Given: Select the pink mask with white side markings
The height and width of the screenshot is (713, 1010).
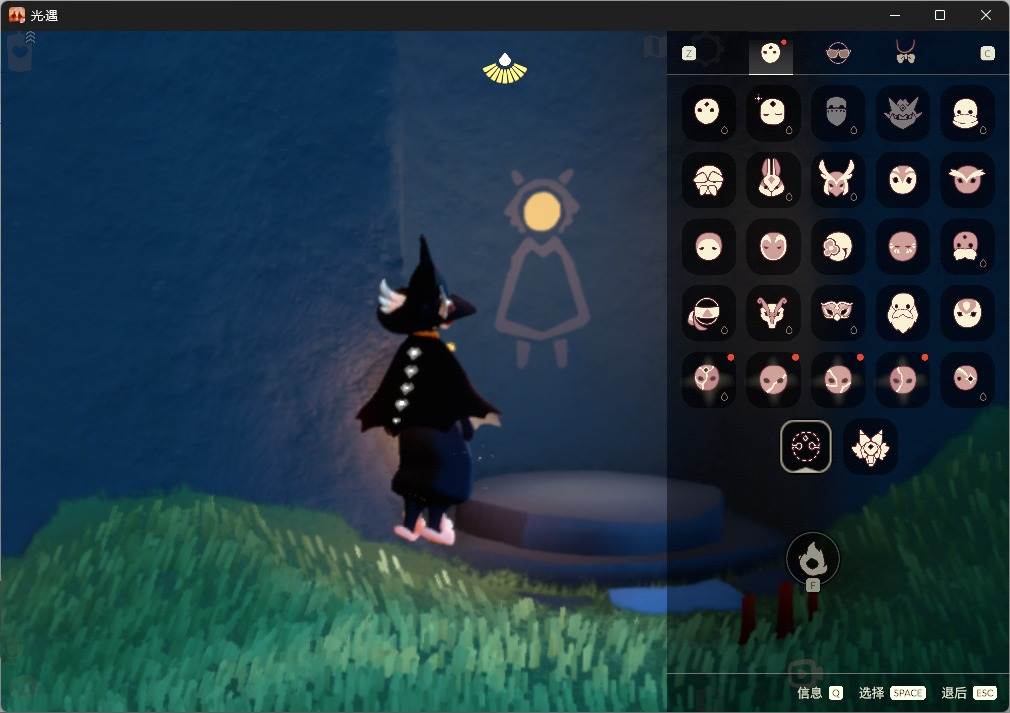Looking at the screenshot, I should coord(773,246).
